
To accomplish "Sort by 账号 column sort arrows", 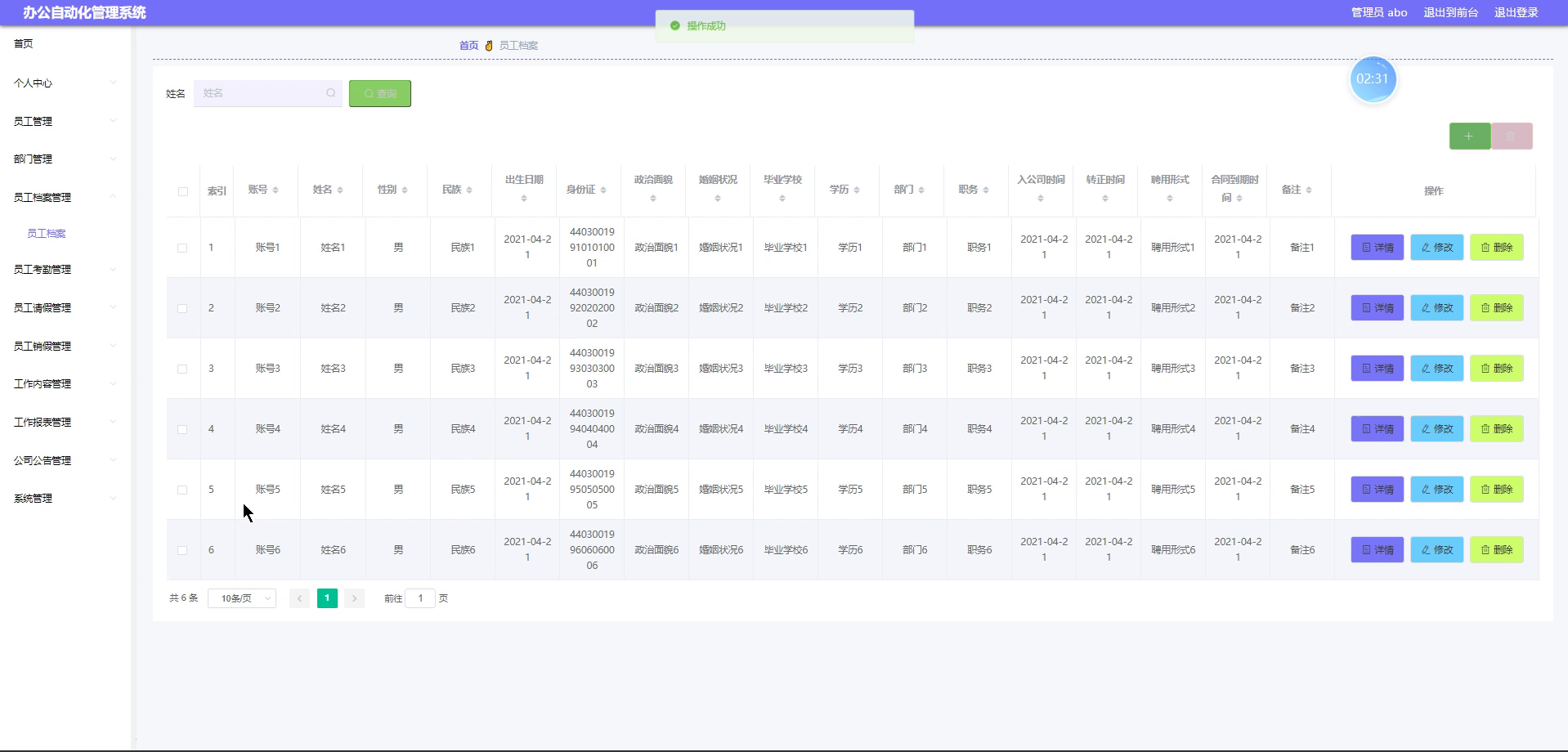I will click(x=276, y=190).
